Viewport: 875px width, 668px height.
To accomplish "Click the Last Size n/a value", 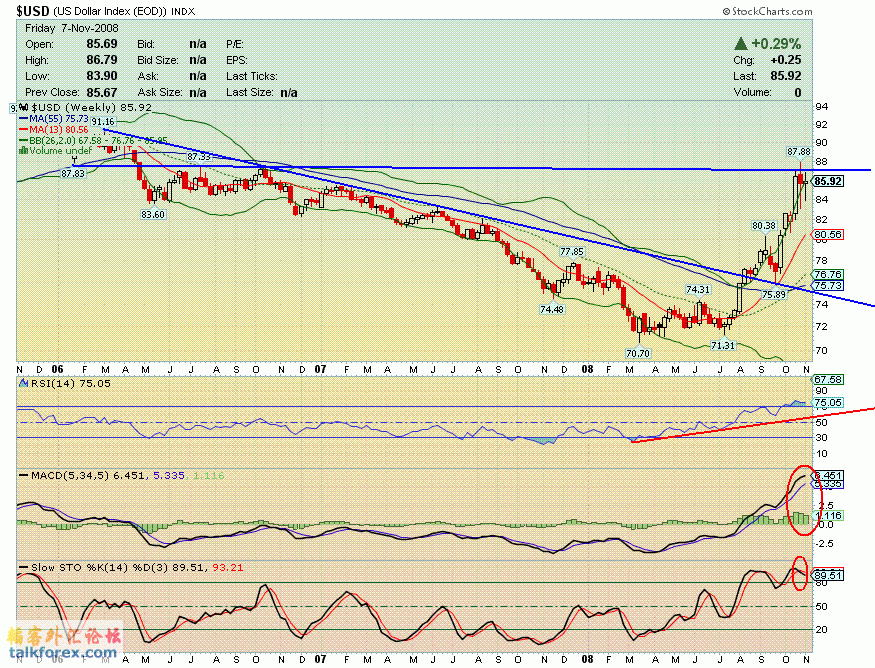I will point(289,92).
